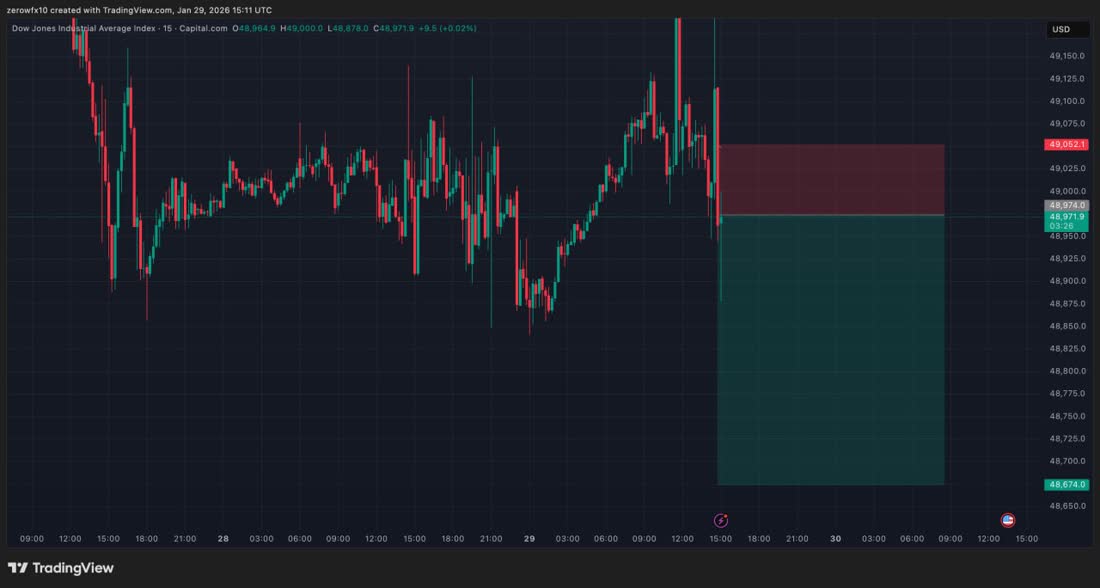This screenshot has height=588, width=1100.
Task: Click the 49,150.0 price axis label
Action: click(1066, 55)
